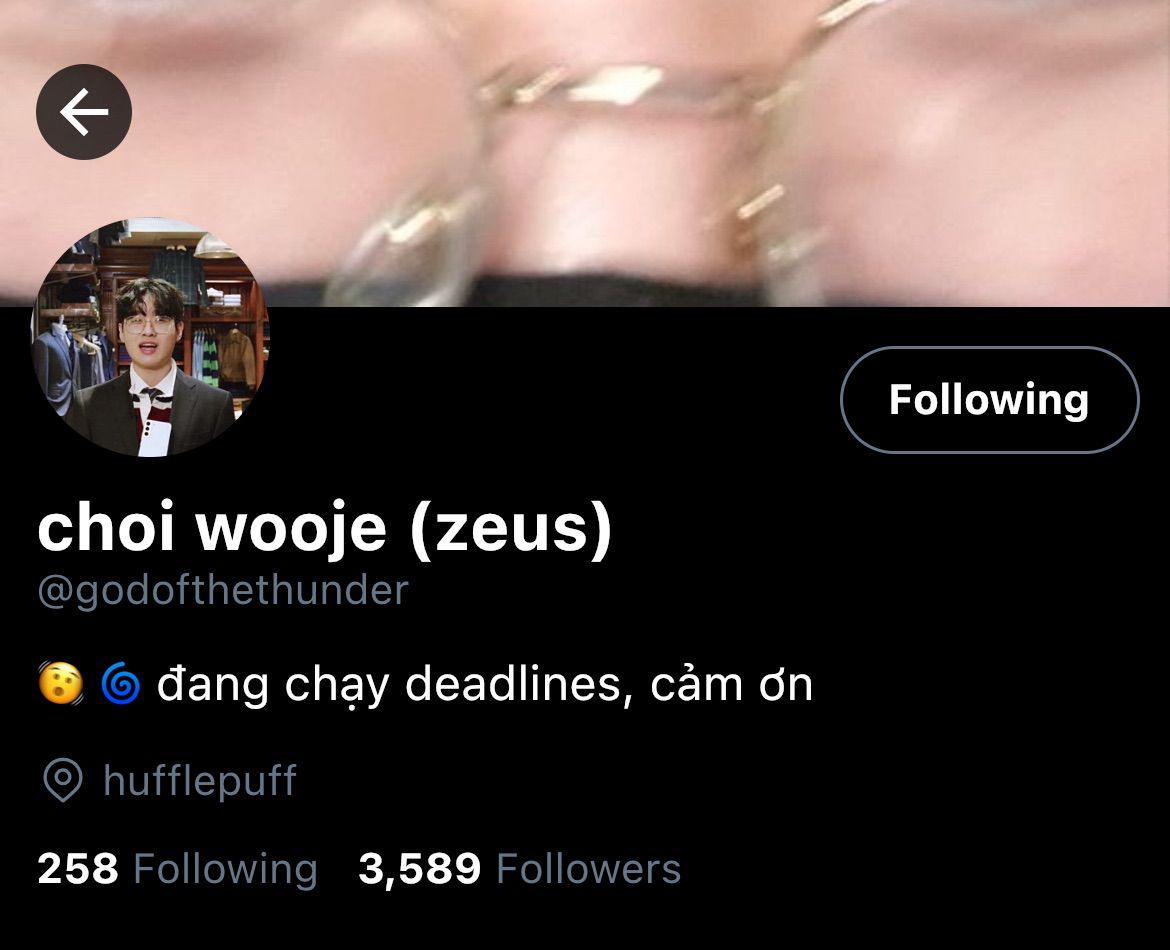Image resolution: width=1170 pixels, height=950 pixels.
Task: Toggle the Following button
Action: tap(989, 399)
